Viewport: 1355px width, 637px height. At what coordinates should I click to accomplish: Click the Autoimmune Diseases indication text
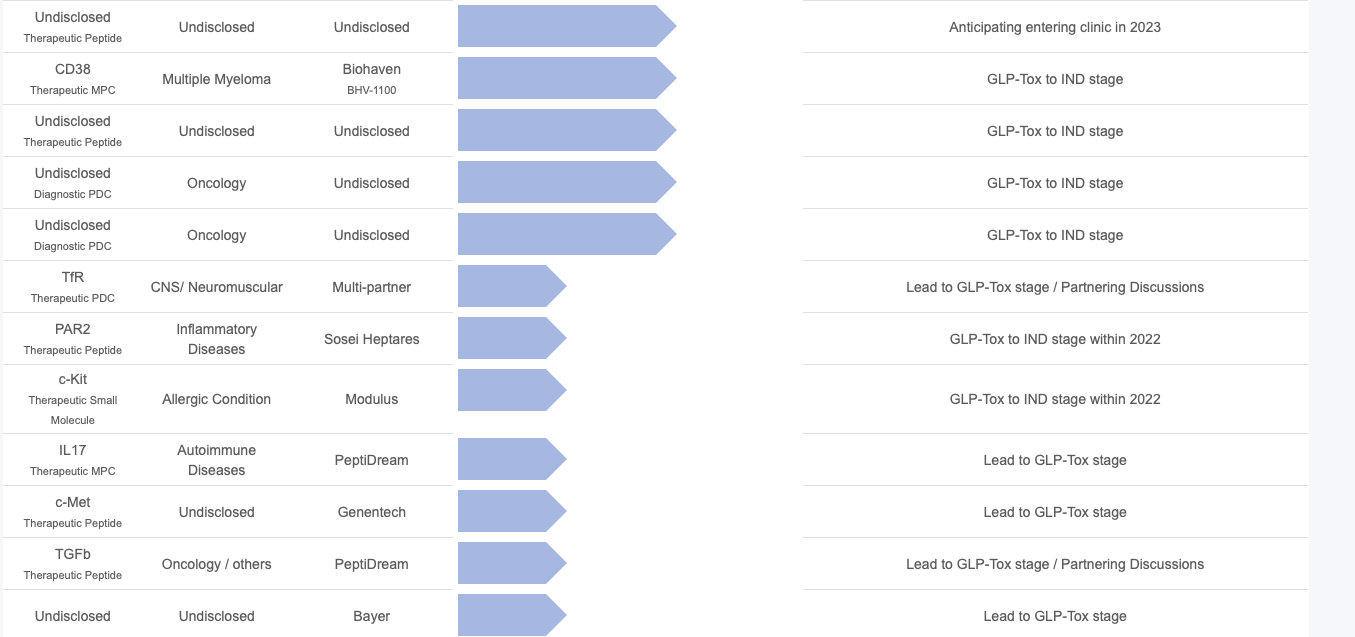click(x=217, y=460)
